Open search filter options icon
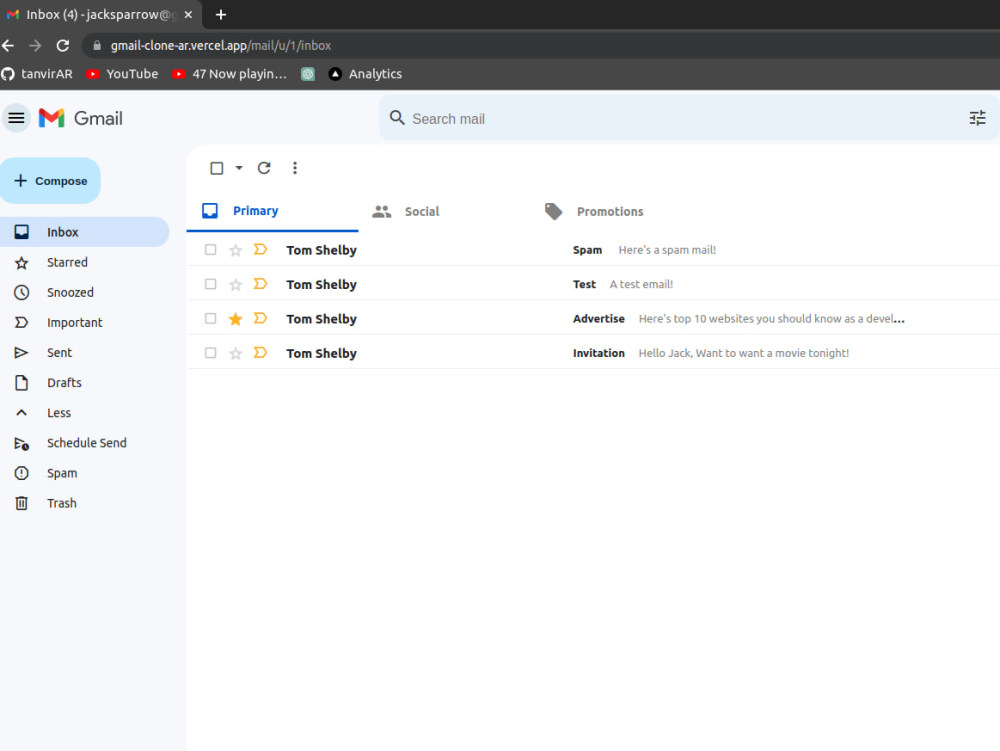Viewport: 1000px width, 751px height. pos(977,118)
